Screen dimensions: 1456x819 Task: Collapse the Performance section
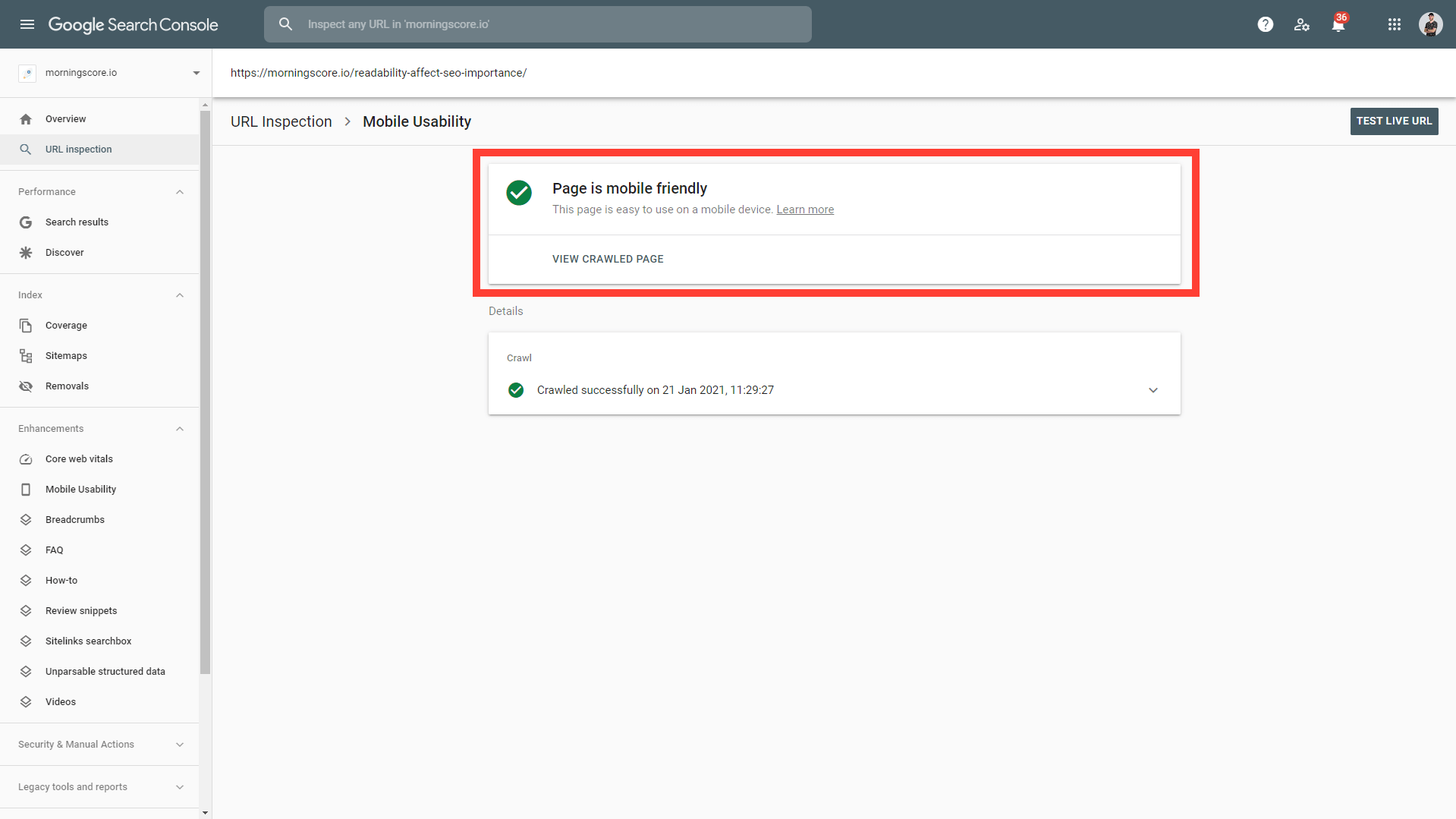pos(180,192)
